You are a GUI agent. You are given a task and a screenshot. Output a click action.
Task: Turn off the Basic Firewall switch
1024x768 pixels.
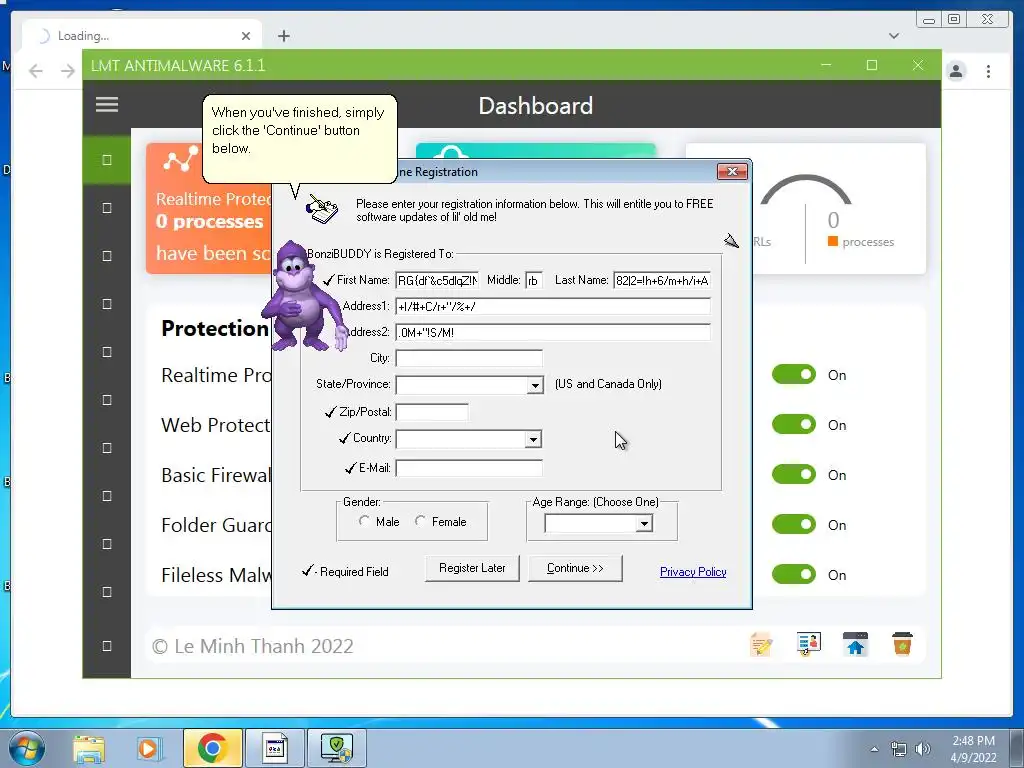coord(793,474)
